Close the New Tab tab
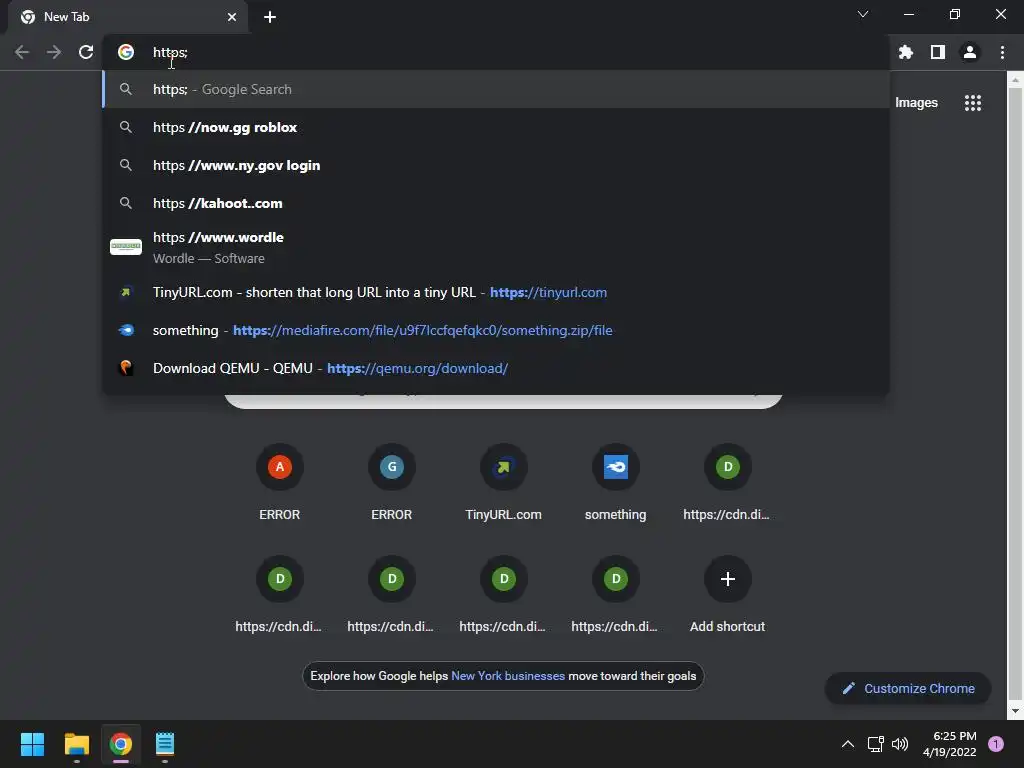 (232, 17)
